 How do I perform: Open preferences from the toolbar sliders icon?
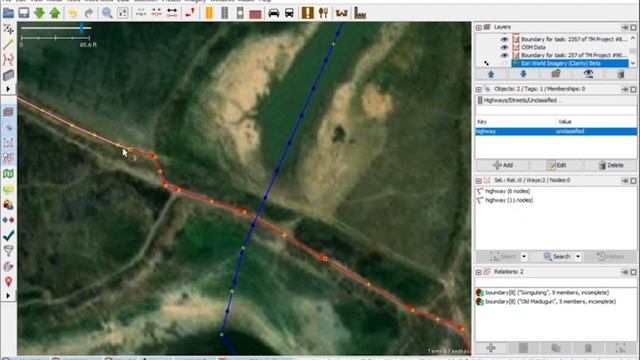(123, 13)
